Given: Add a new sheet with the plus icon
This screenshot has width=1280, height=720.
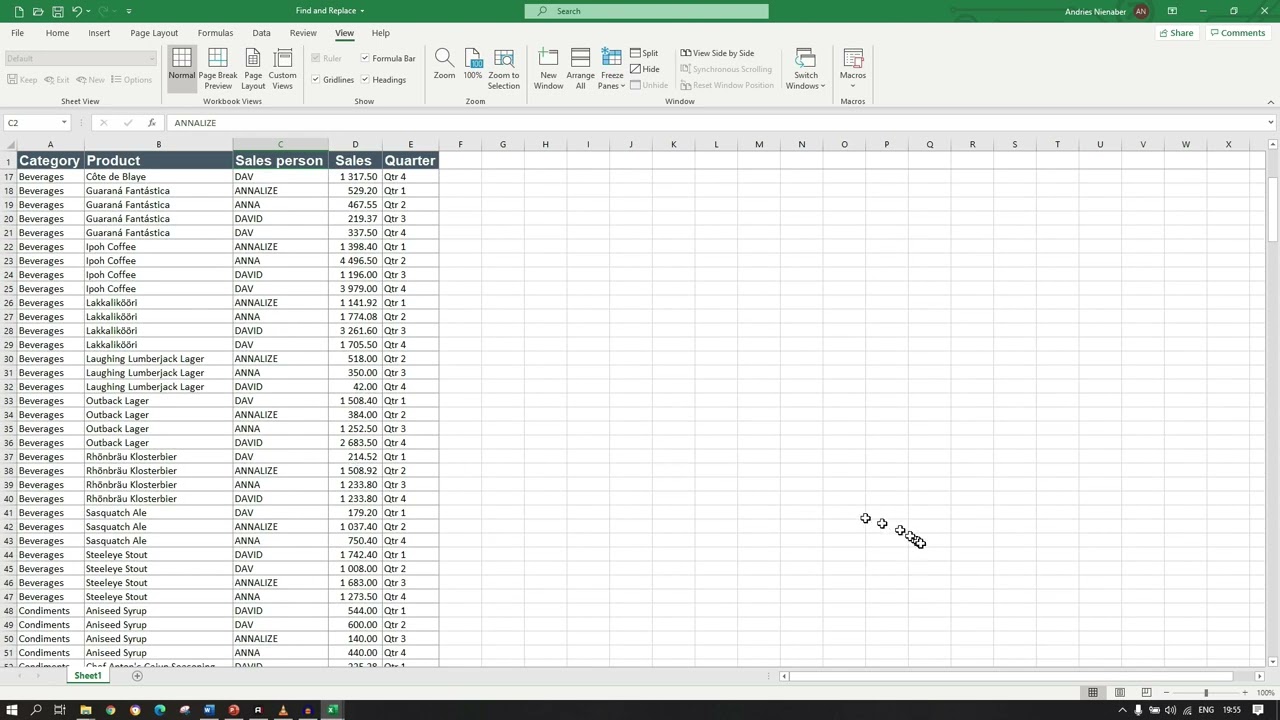Looking at the screenshot, I should 137,676.
